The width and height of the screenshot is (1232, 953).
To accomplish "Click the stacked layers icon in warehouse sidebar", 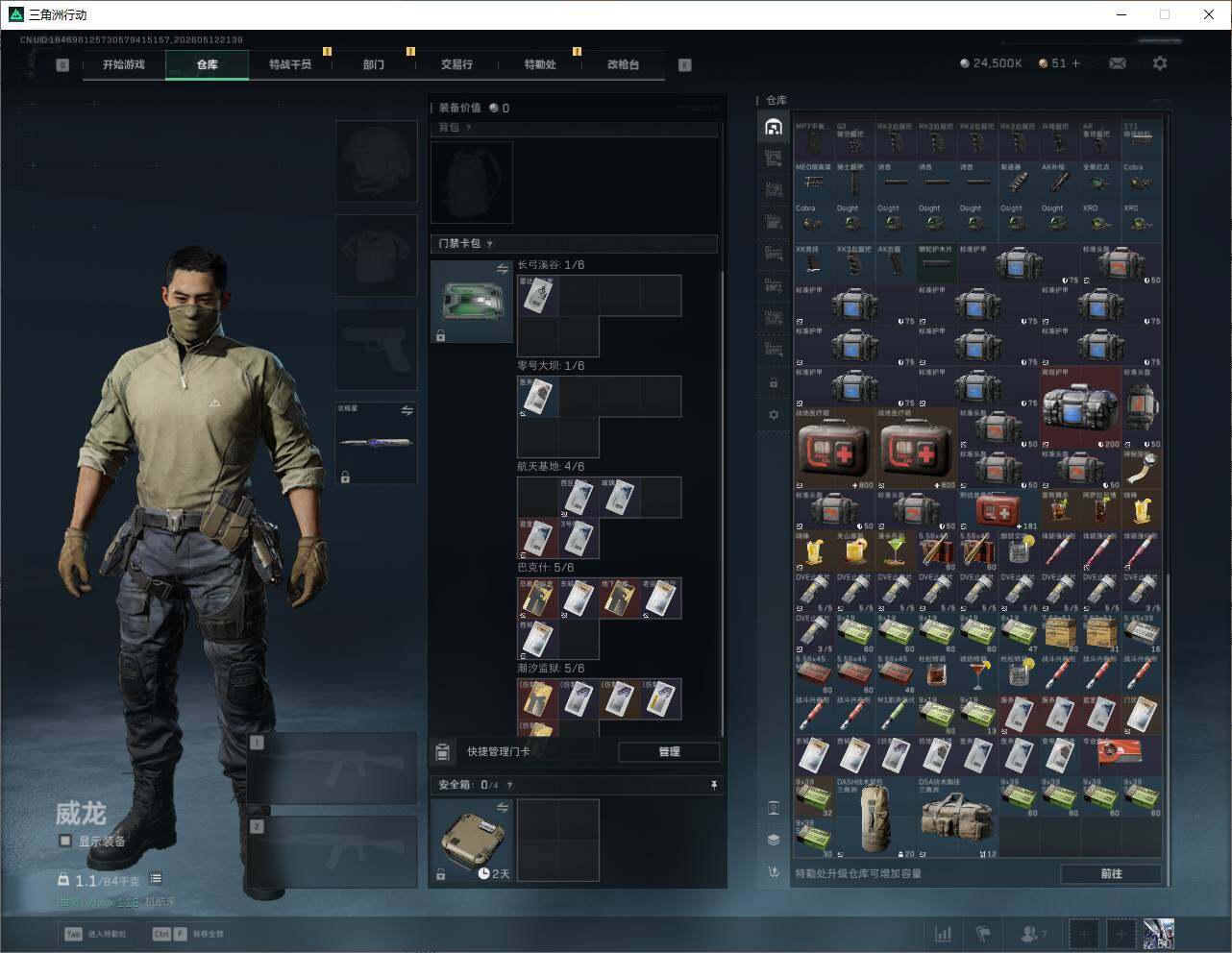I will (x=774, y=840).
